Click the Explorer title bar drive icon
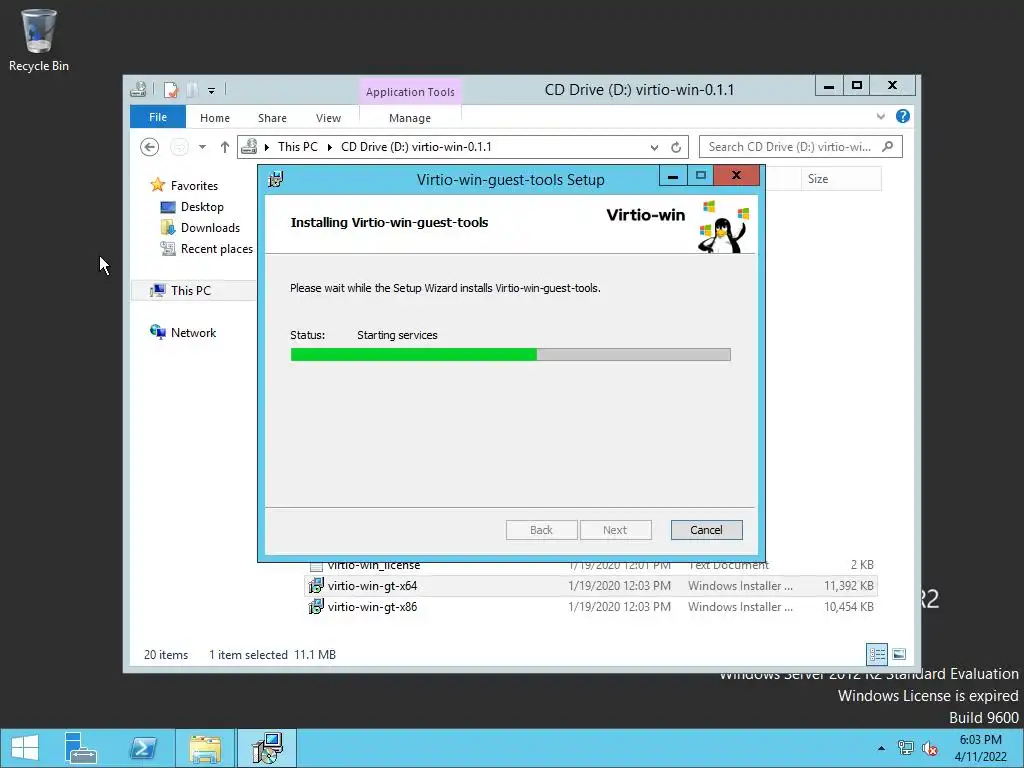The height and width of the screenshot is (768, 1024). pos(138,89)
